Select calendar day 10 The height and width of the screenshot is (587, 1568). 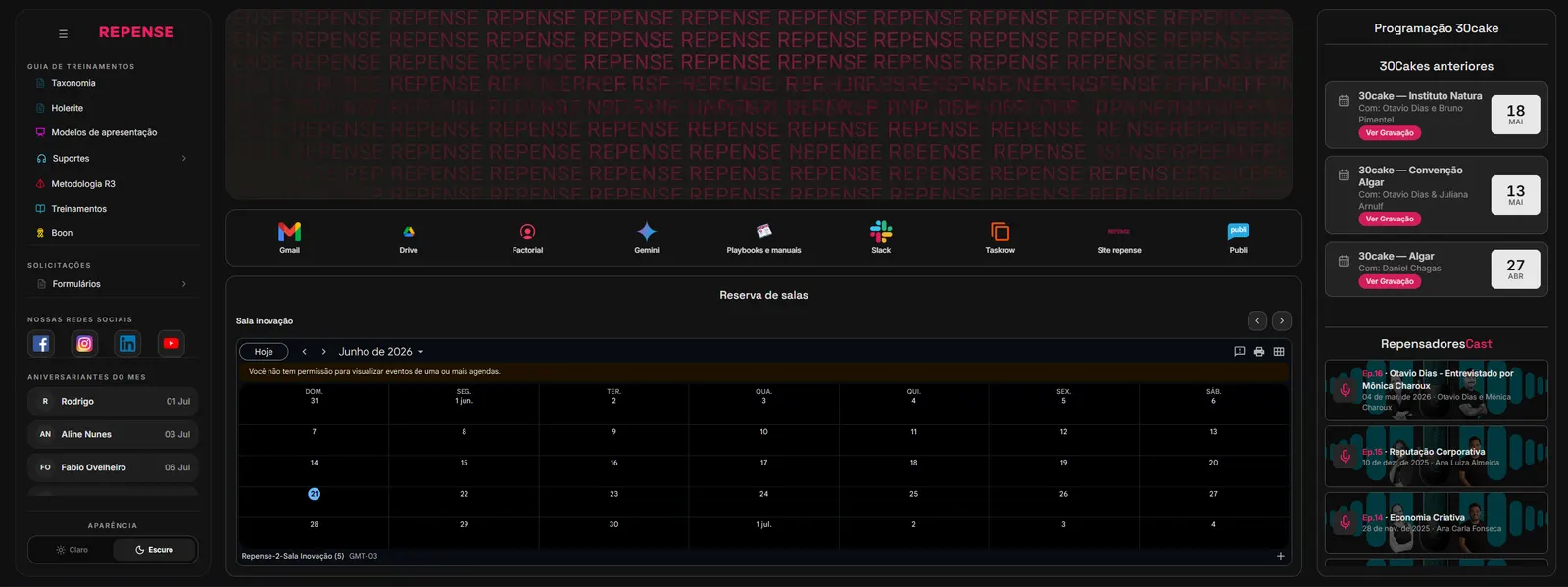(x=763, y=432)
